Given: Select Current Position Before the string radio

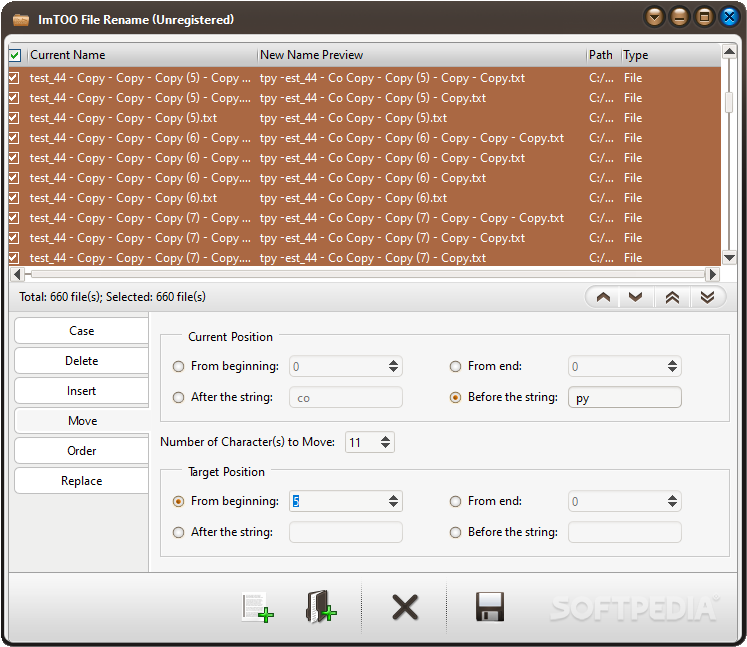Looking at the screenshot, I should coord(455,397).
